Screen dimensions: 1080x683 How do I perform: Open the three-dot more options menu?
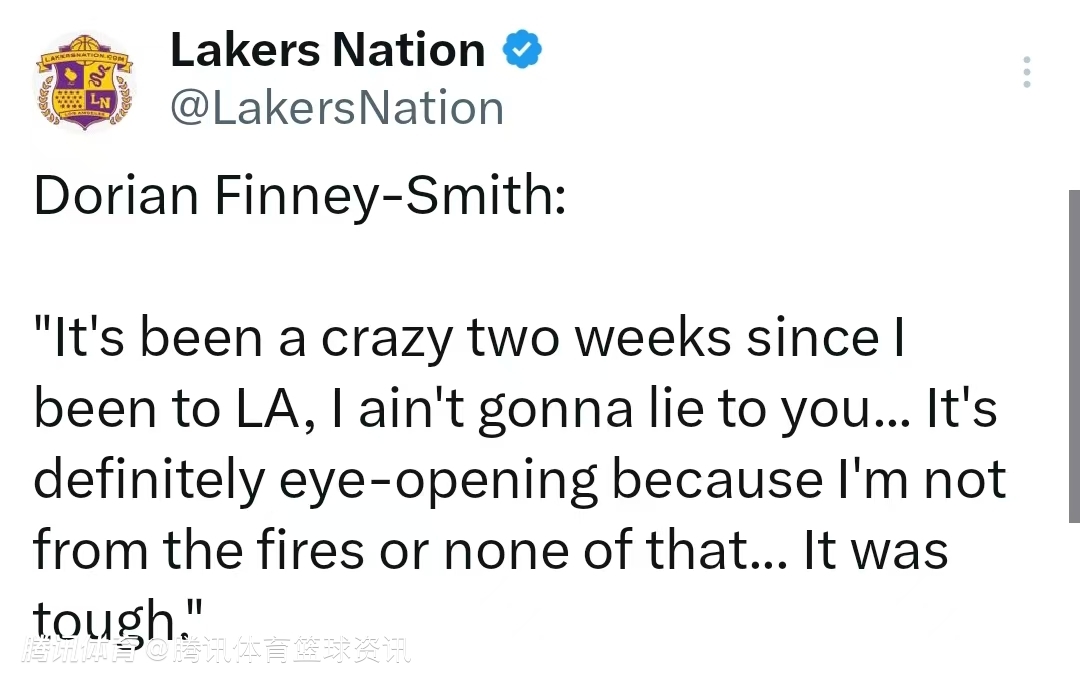pos(1026,72)
